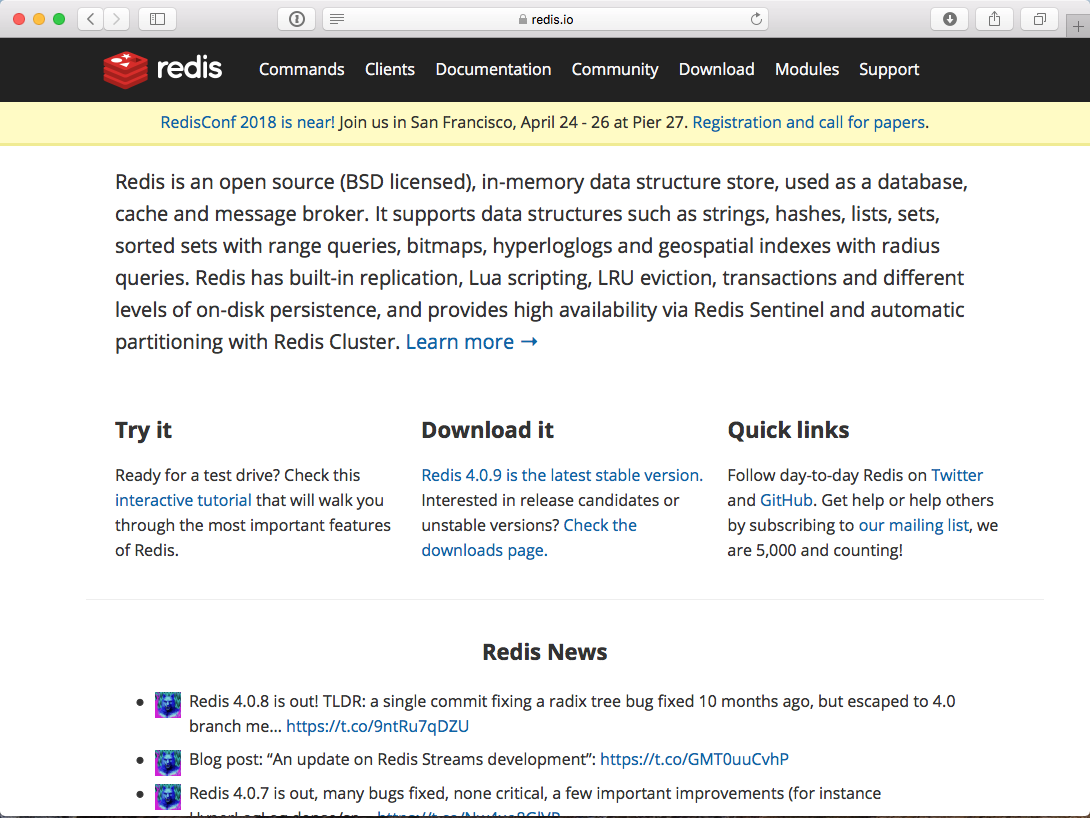The height and width of the screenshot is (818, 1090).
Task: Click the 'Try it' heading
Action: [x=143, y=430]
